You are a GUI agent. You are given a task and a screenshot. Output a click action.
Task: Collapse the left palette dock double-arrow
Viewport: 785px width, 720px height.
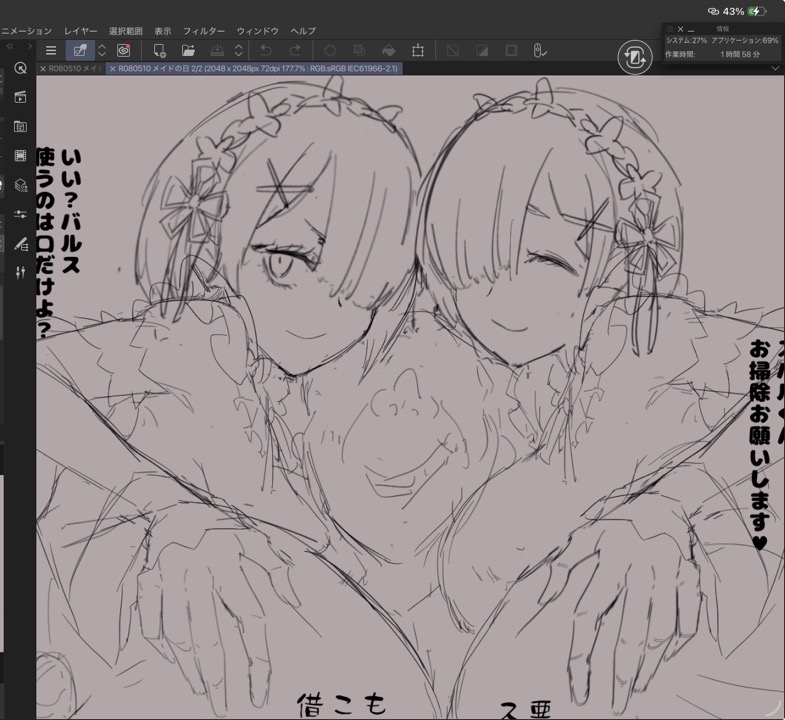pyautogui.click(x=10, y=46)
